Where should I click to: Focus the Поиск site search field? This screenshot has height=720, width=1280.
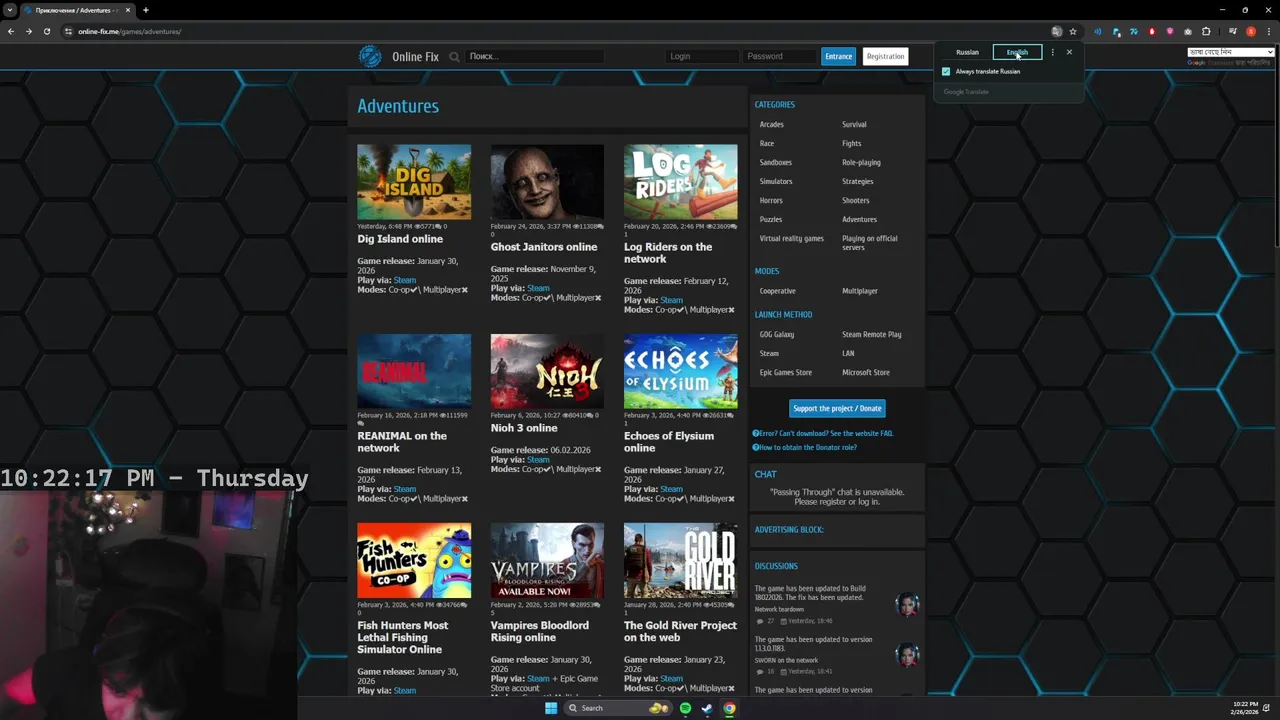(535, 56)
